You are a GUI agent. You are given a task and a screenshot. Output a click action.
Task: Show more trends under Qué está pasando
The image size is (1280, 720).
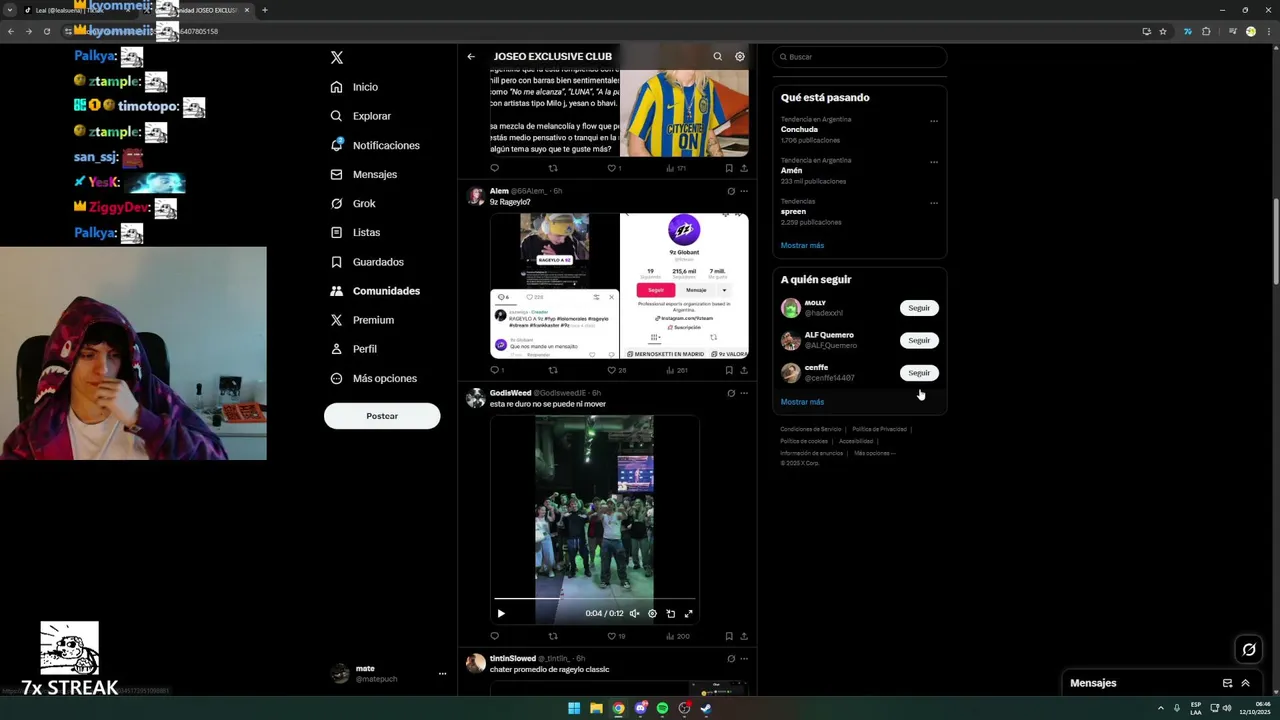[802, 245]
